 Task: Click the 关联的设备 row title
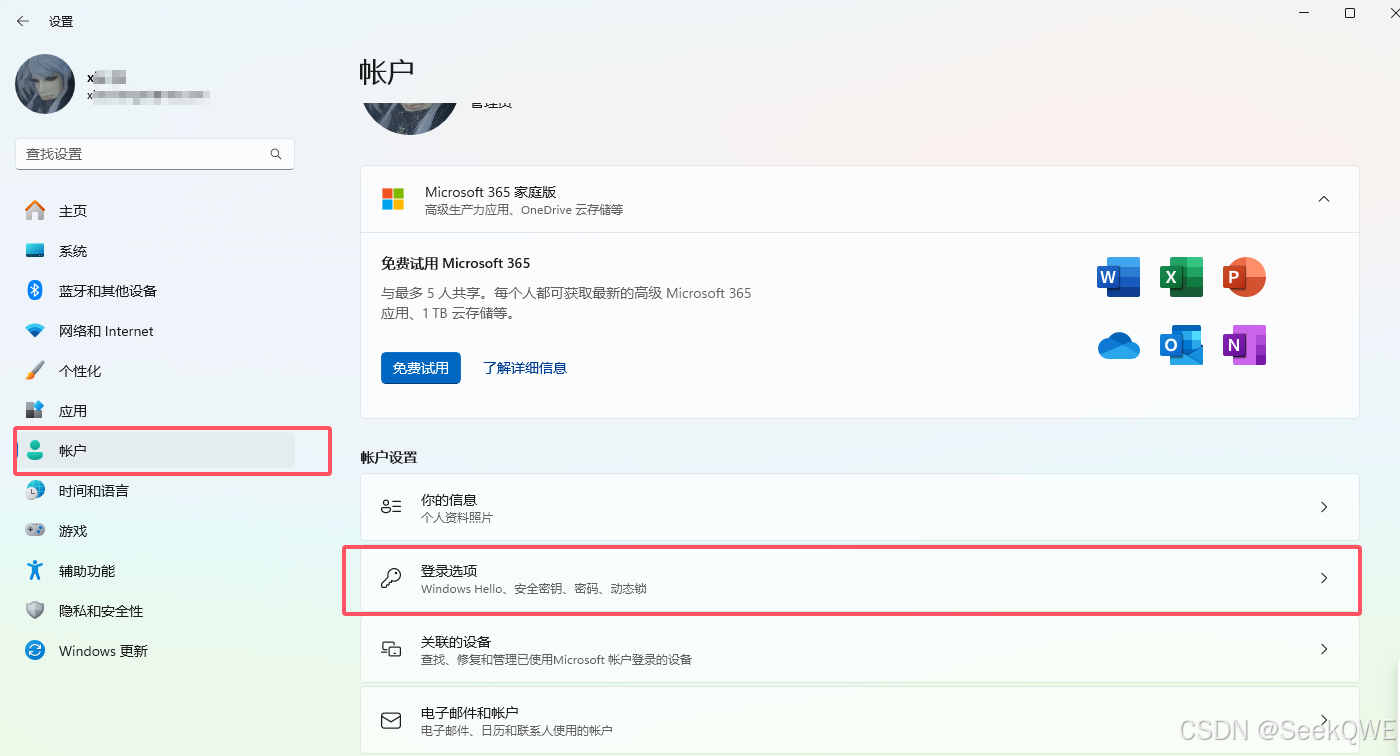[x=456, y=641]
